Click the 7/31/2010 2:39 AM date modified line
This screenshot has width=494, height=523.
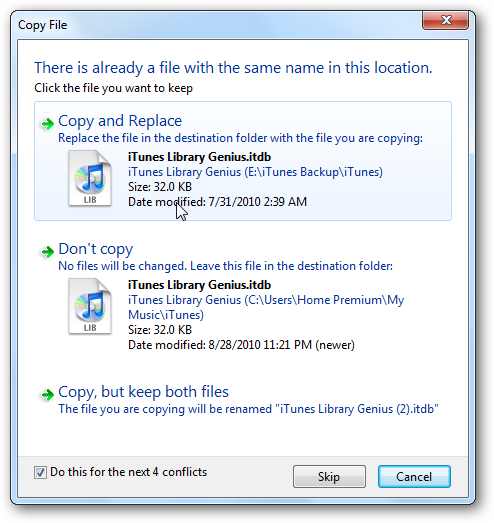coord(217,202)
